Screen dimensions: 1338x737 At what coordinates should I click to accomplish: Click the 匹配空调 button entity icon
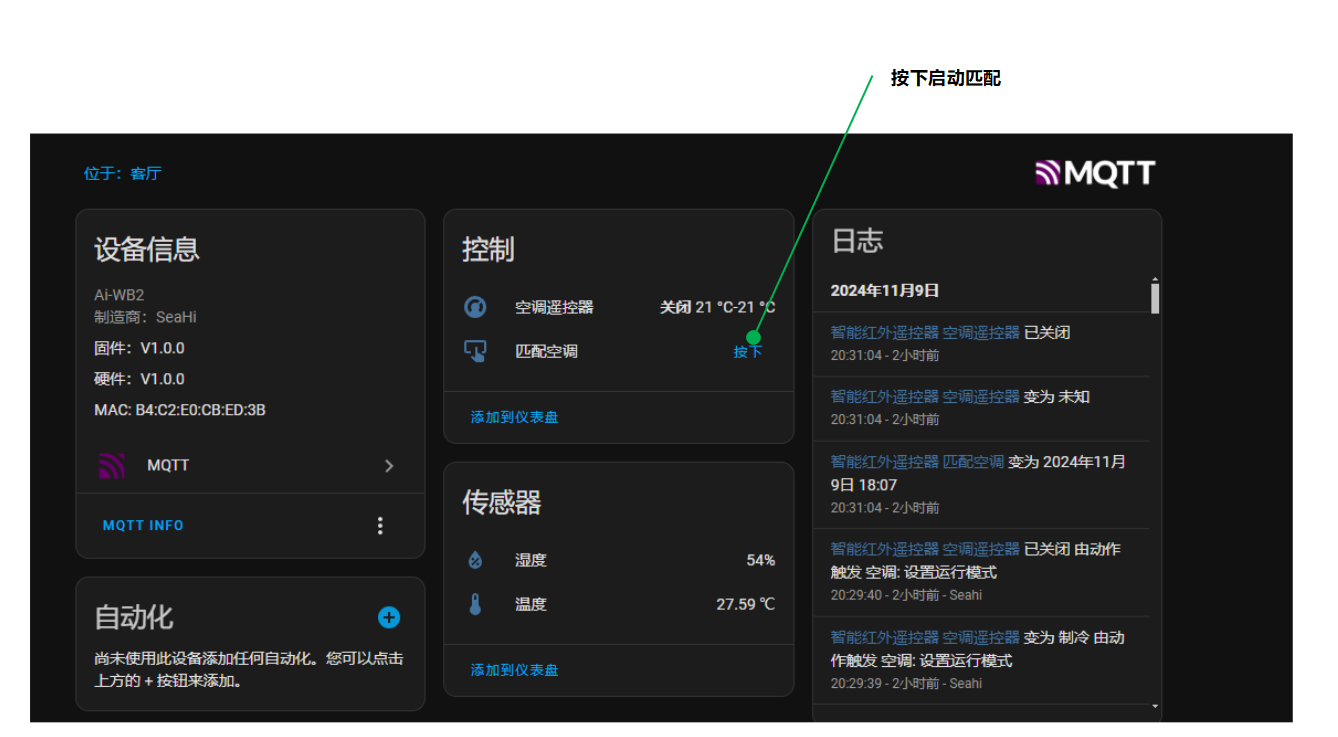[x=475, y=351]
